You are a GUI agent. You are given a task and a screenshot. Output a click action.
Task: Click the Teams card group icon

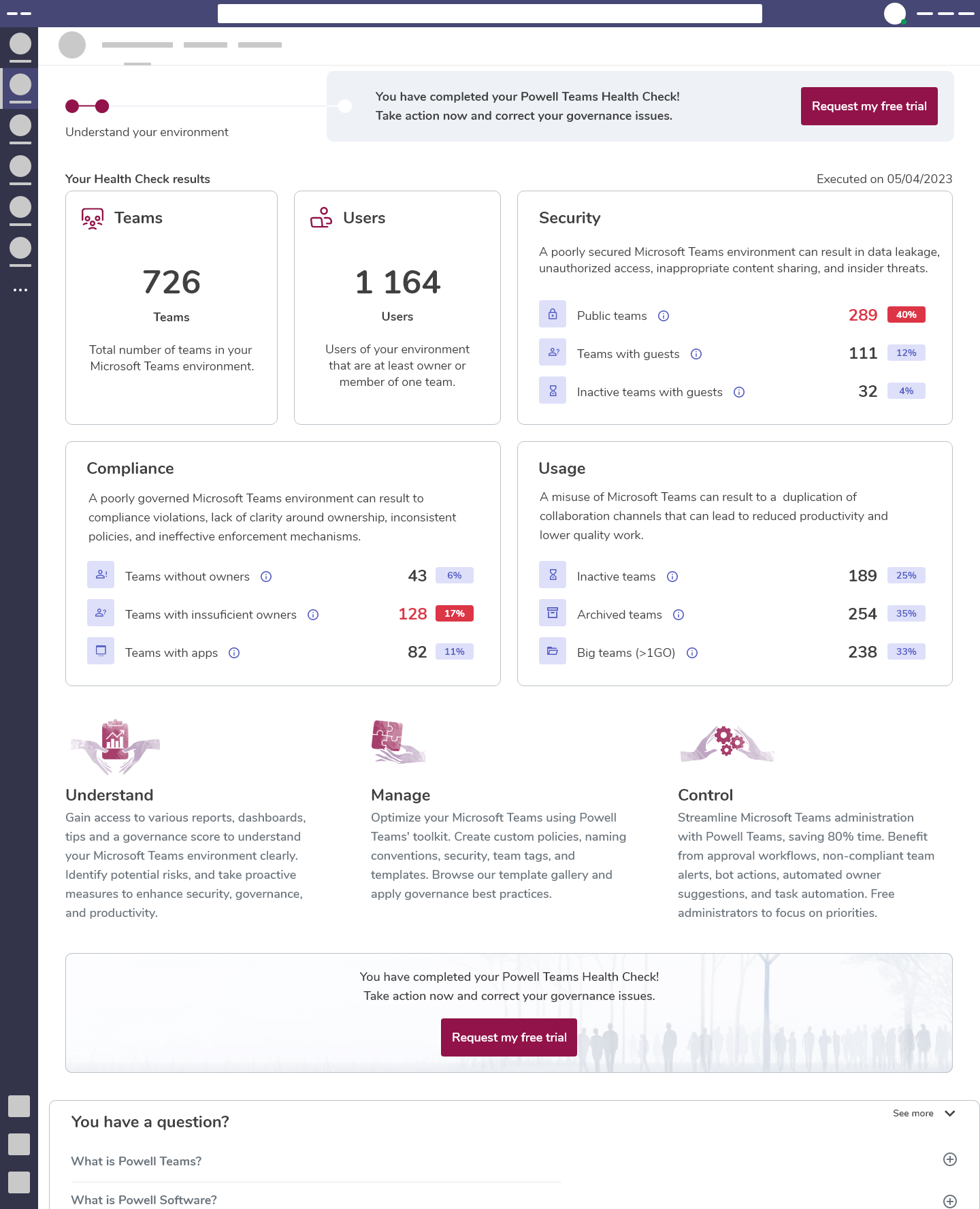point(93,219)
